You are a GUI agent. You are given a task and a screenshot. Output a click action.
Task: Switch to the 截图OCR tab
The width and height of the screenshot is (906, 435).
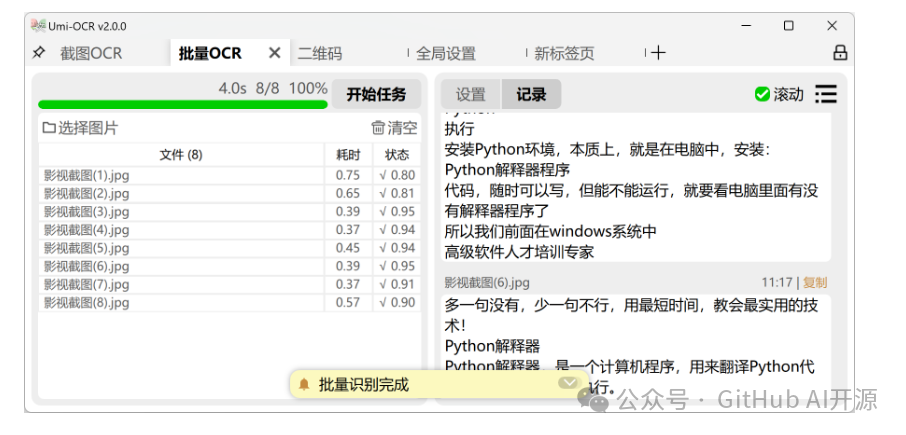pyautogui.click(x=91, y=54)
